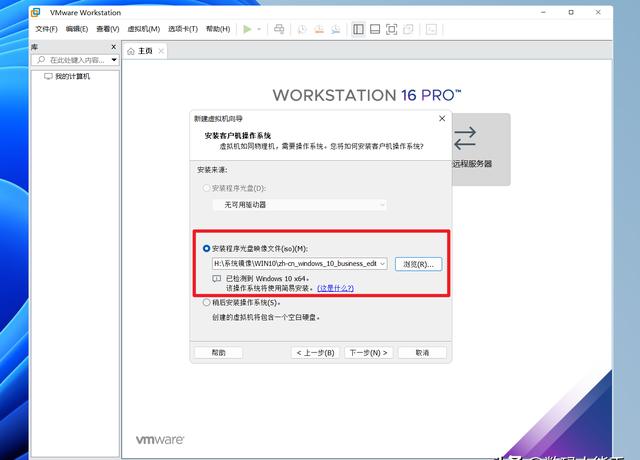Click the search magnifier in library box
The width and height of the screenshot is (640, 460).
point(41,60)
